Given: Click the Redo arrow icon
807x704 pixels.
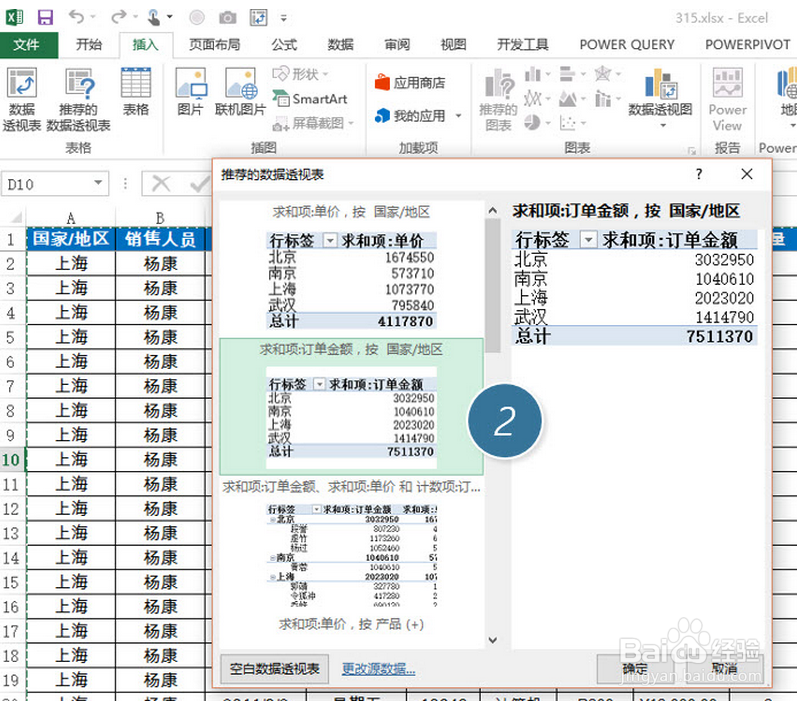Looking at the screenshot, I should 118,17.
